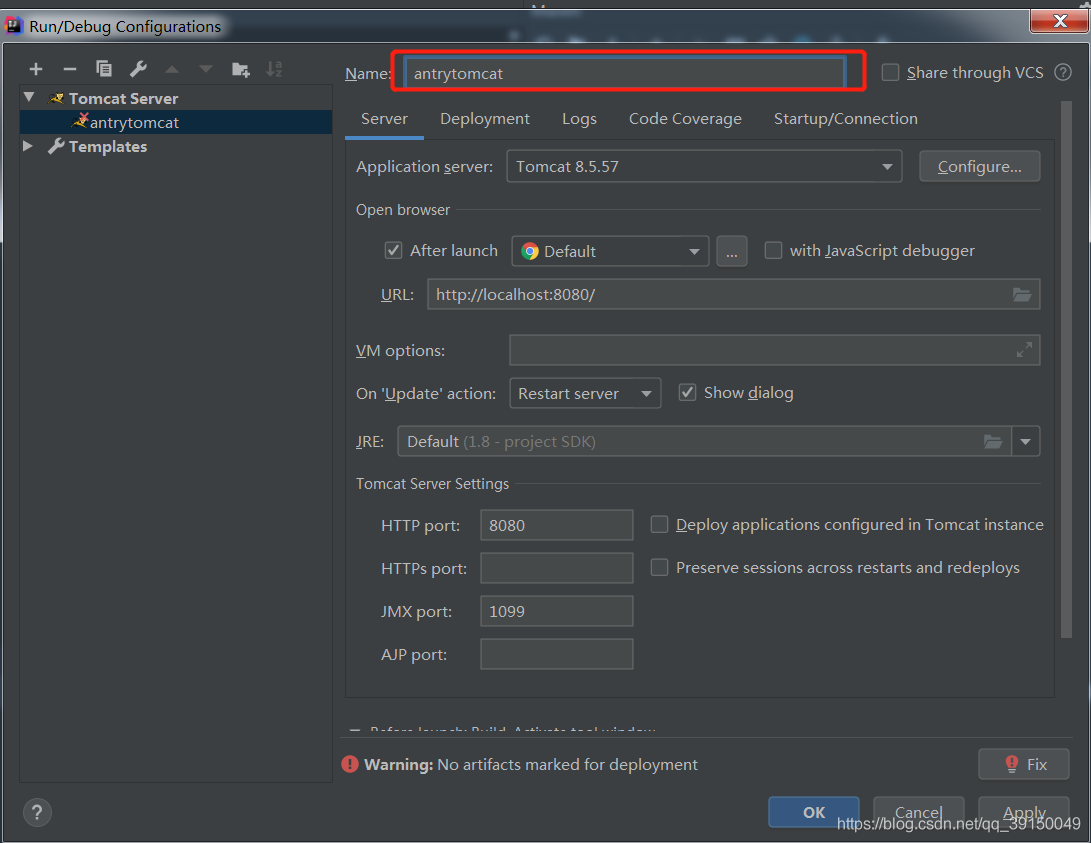Image resolution: width=1091 pixels, height=843 pixels.
Task: Expand Before launch section
Action: click(x=355, y=730)
